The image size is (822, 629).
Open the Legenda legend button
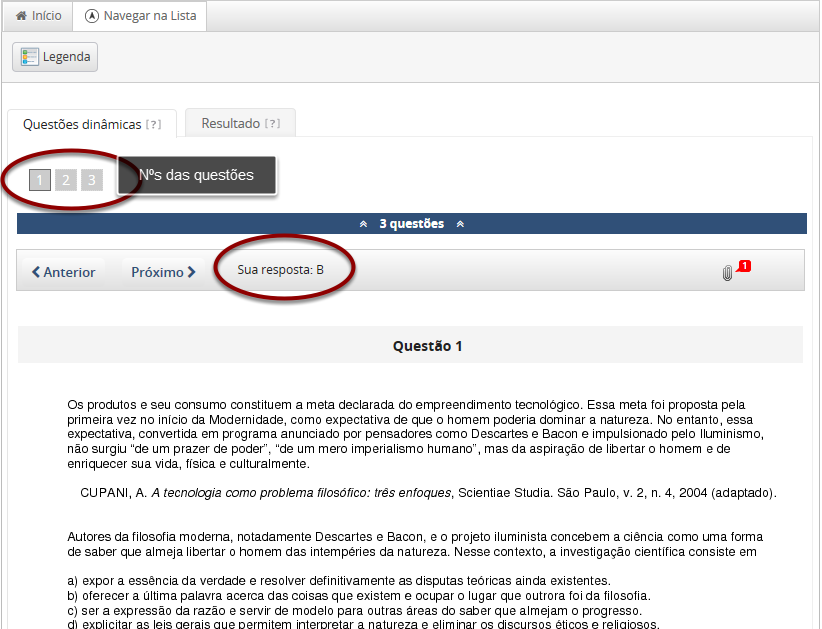(x=56, y=57)
